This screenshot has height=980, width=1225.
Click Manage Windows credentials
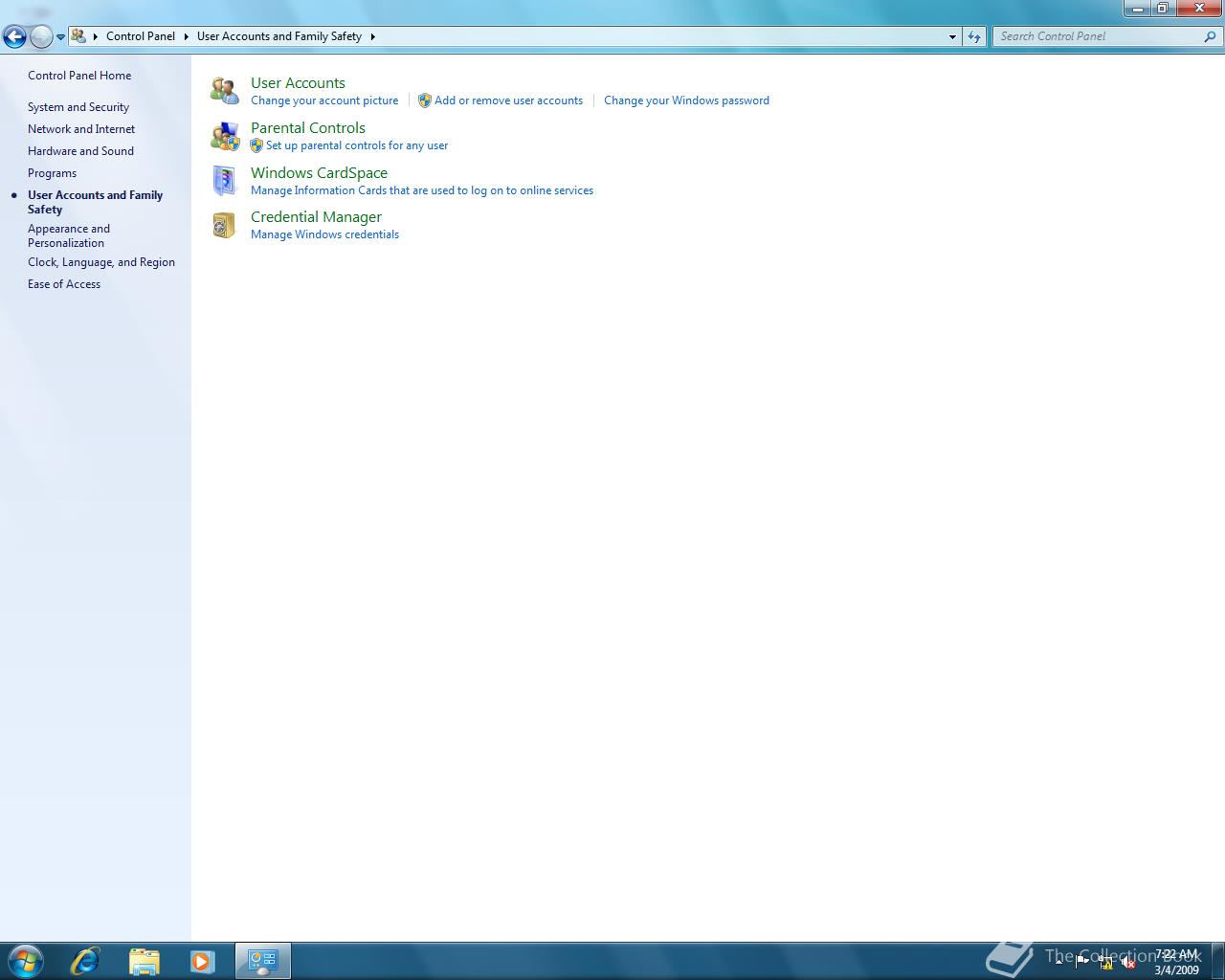coord(324,234)
